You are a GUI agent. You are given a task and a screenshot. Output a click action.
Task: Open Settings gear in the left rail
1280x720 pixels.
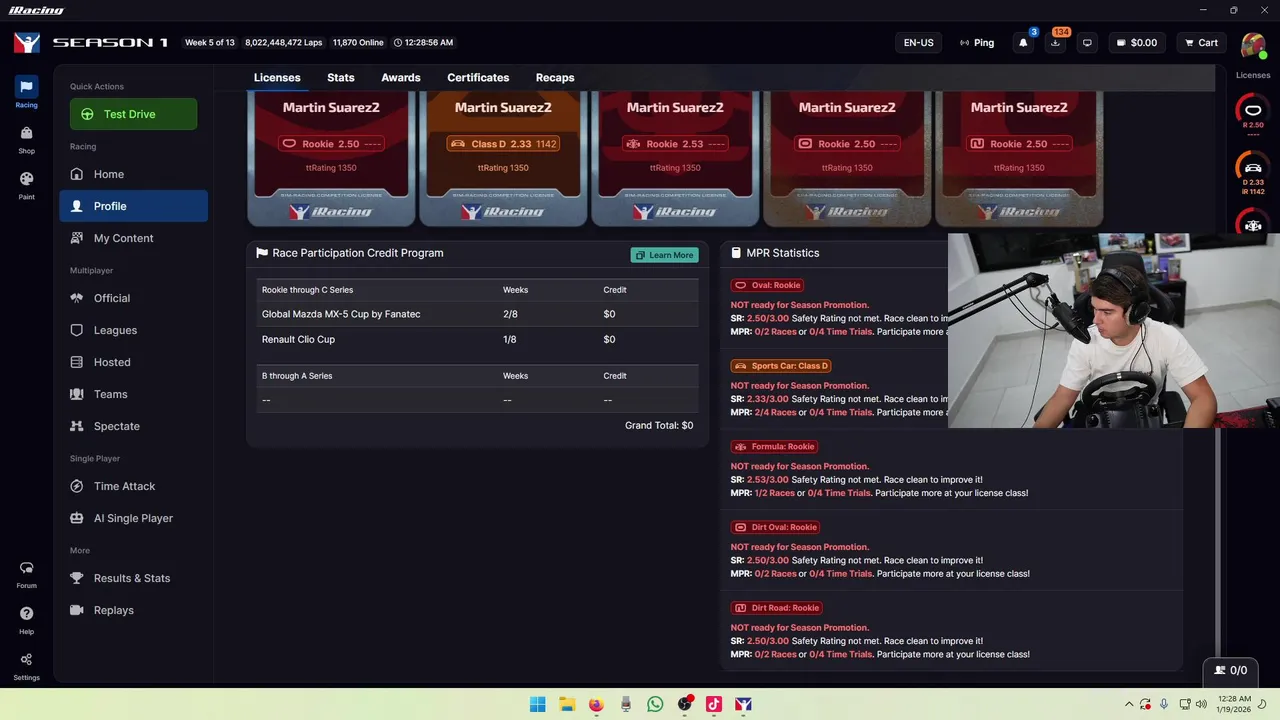pos(26,666)
